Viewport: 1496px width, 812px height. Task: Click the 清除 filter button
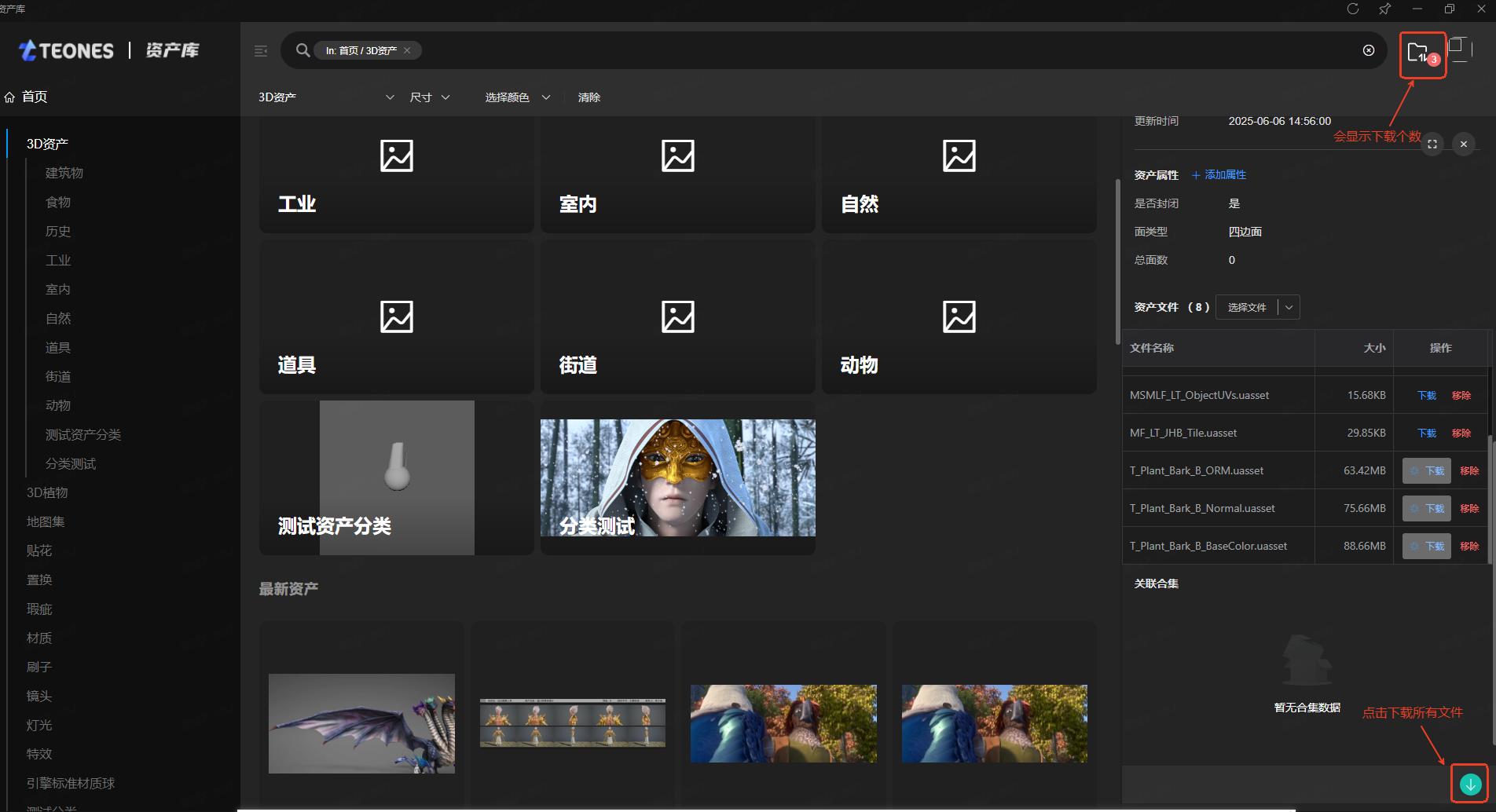[588, 97]
